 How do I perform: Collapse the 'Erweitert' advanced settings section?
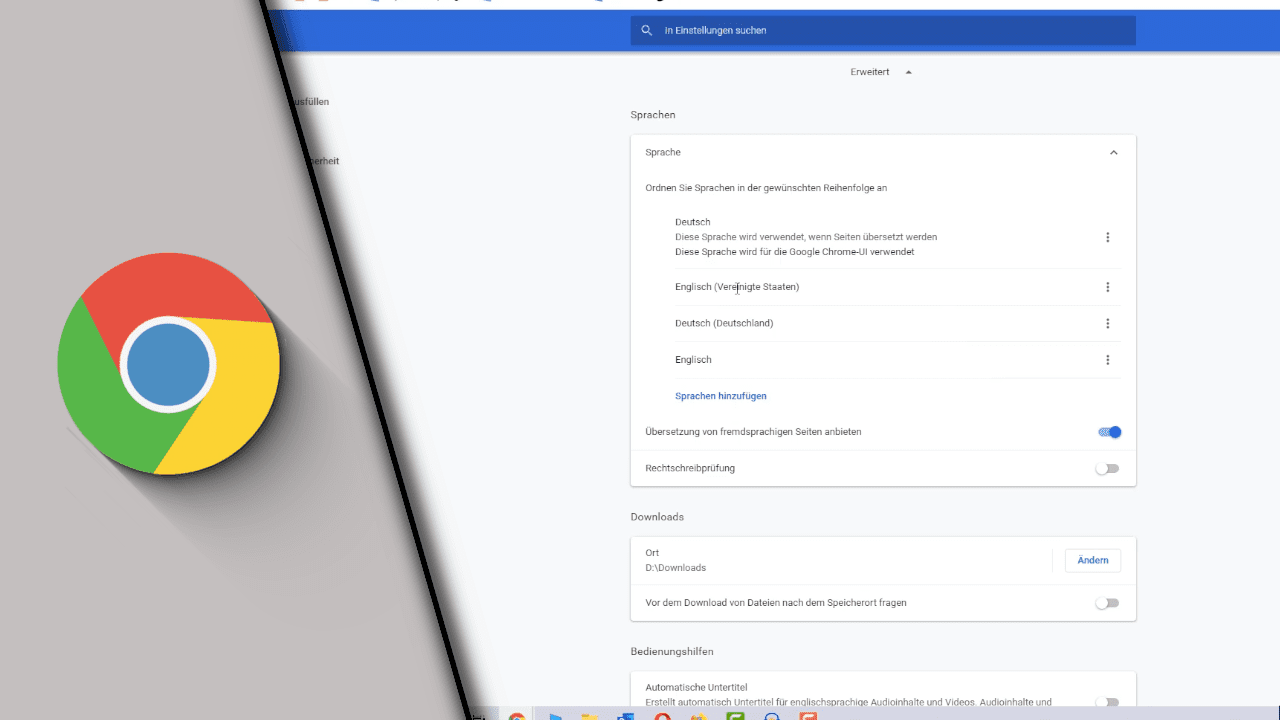coord(881,72)
